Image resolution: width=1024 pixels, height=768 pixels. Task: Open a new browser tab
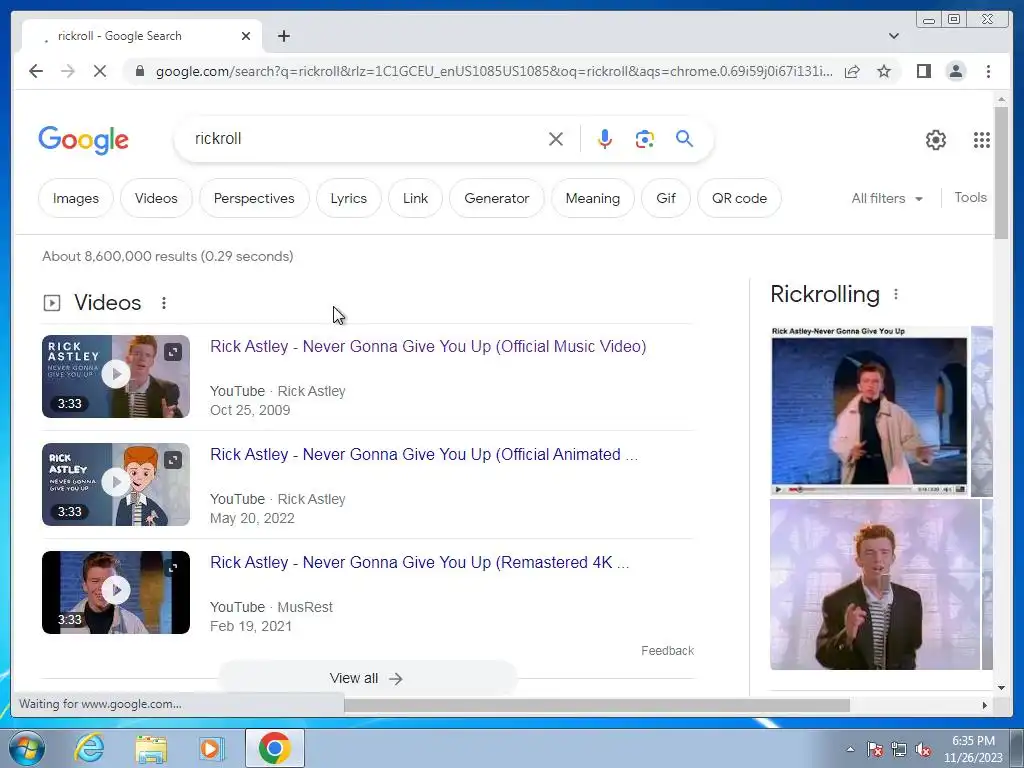283,36
